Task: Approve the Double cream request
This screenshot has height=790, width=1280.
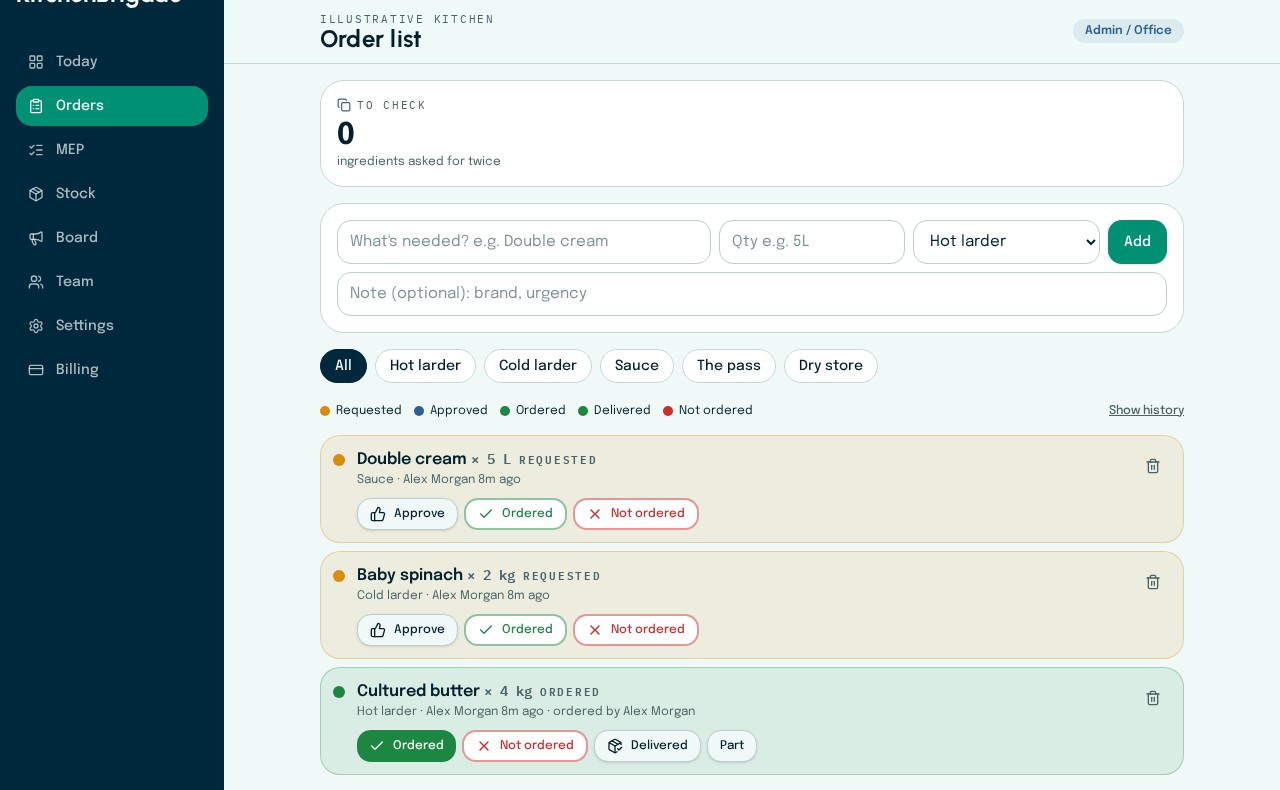Action: pyautogui.click(x=407, y=514)
